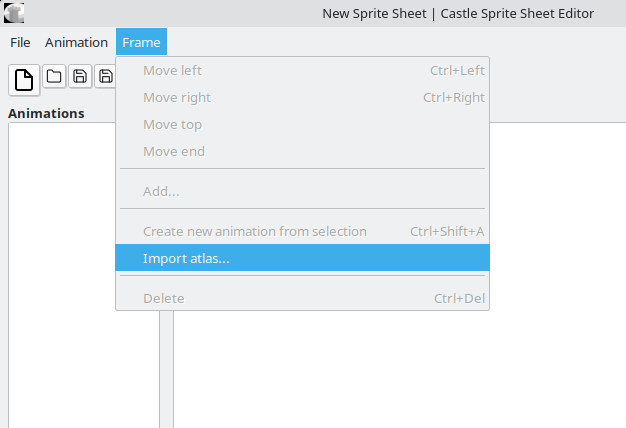The width and height of the screenshot is (626, 428).
Task: Open the Animation menu
Action: (76, 42)
